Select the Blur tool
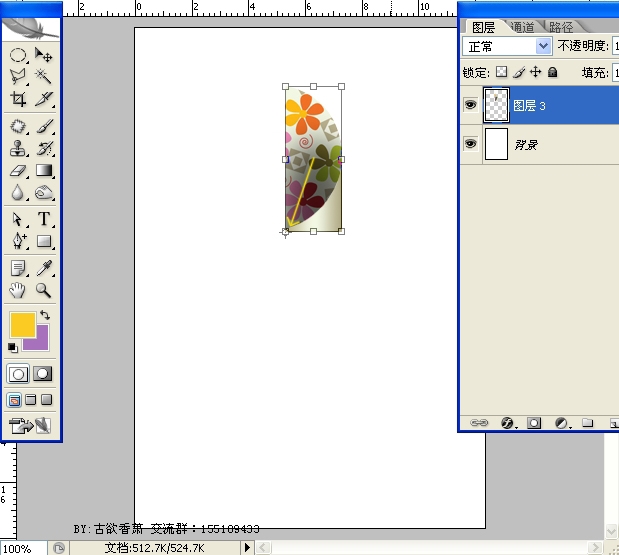This screenshot has width=619, height=555. coord(18,193)
